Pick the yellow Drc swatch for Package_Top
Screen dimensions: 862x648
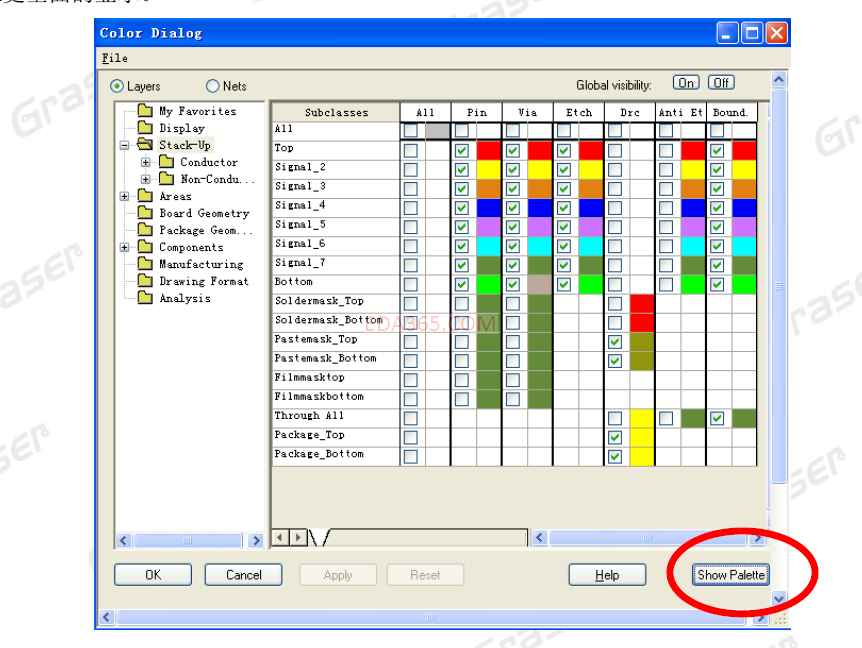pyautogui.click(x=642, y=437)
